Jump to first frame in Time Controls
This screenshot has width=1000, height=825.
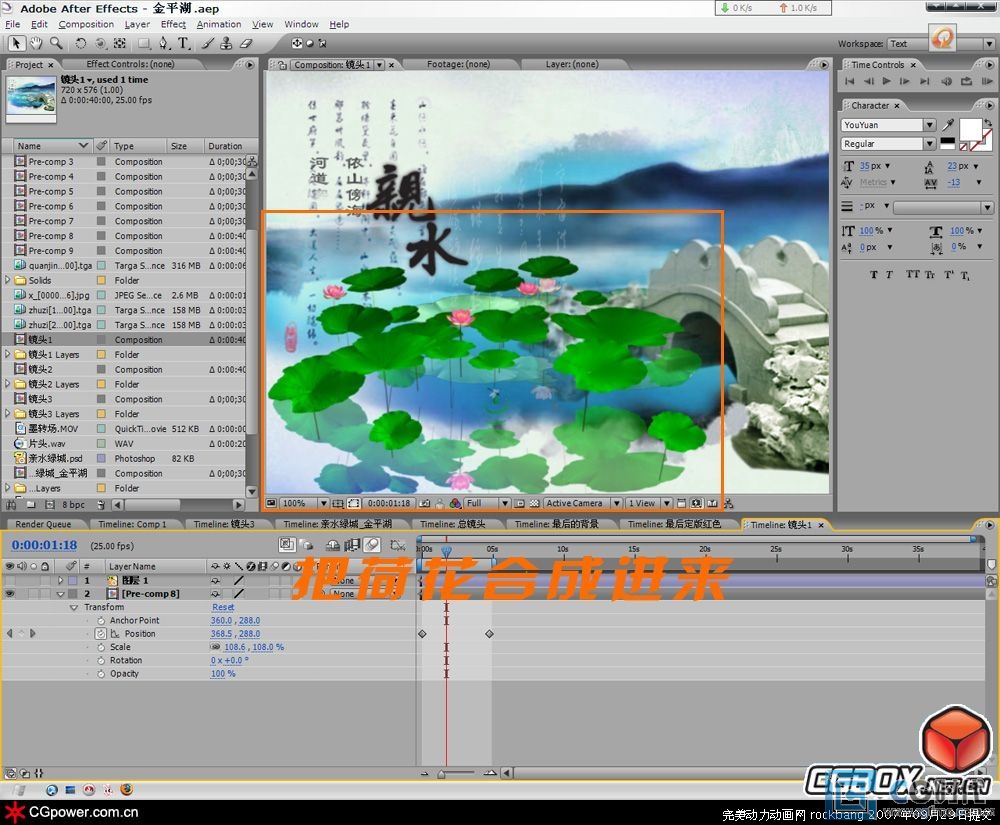(849, 81)
